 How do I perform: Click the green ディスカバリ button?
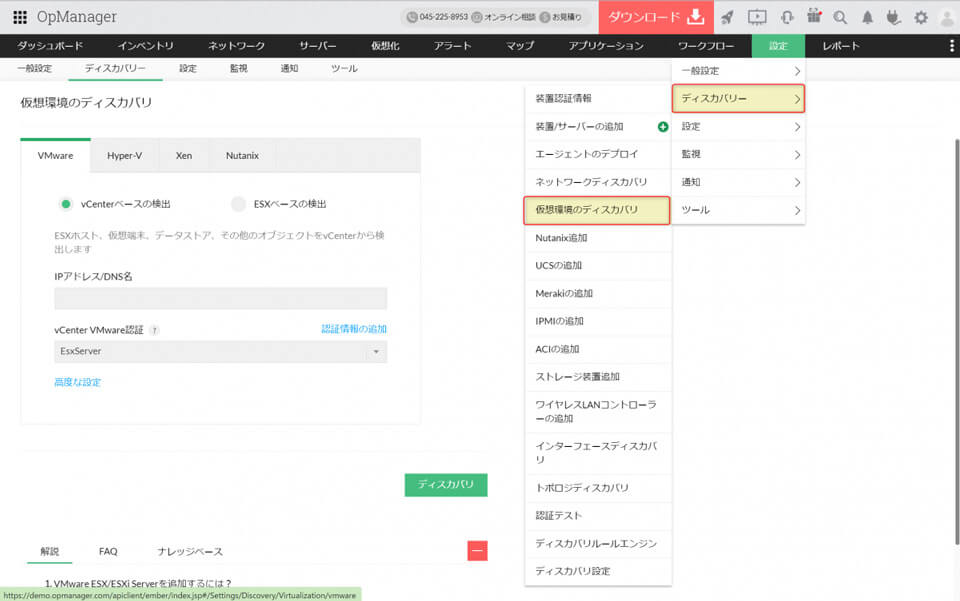pyautogui.click(x=446, y=484)
